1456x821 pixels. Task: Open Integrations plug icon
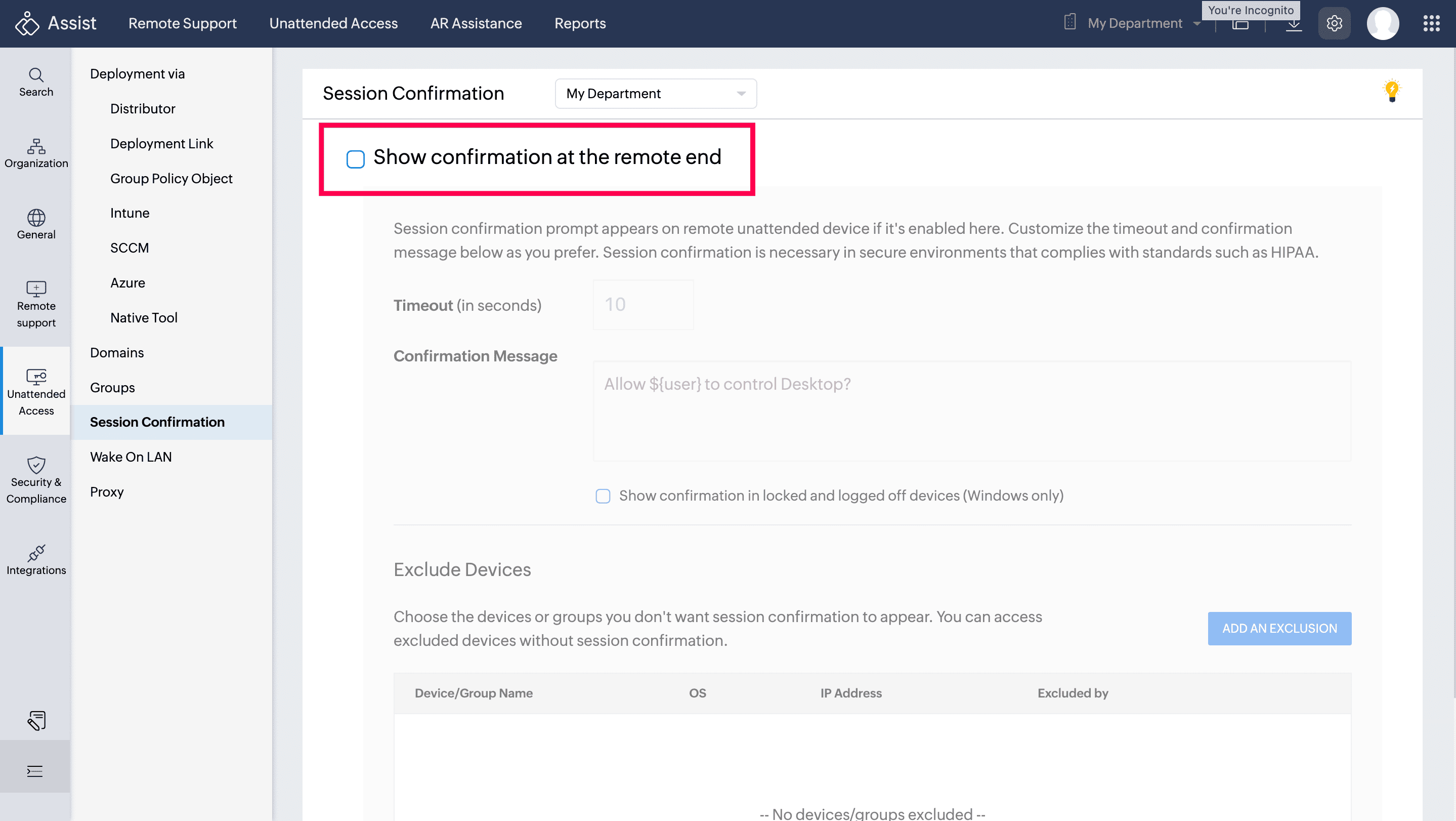tap(36, 560)
